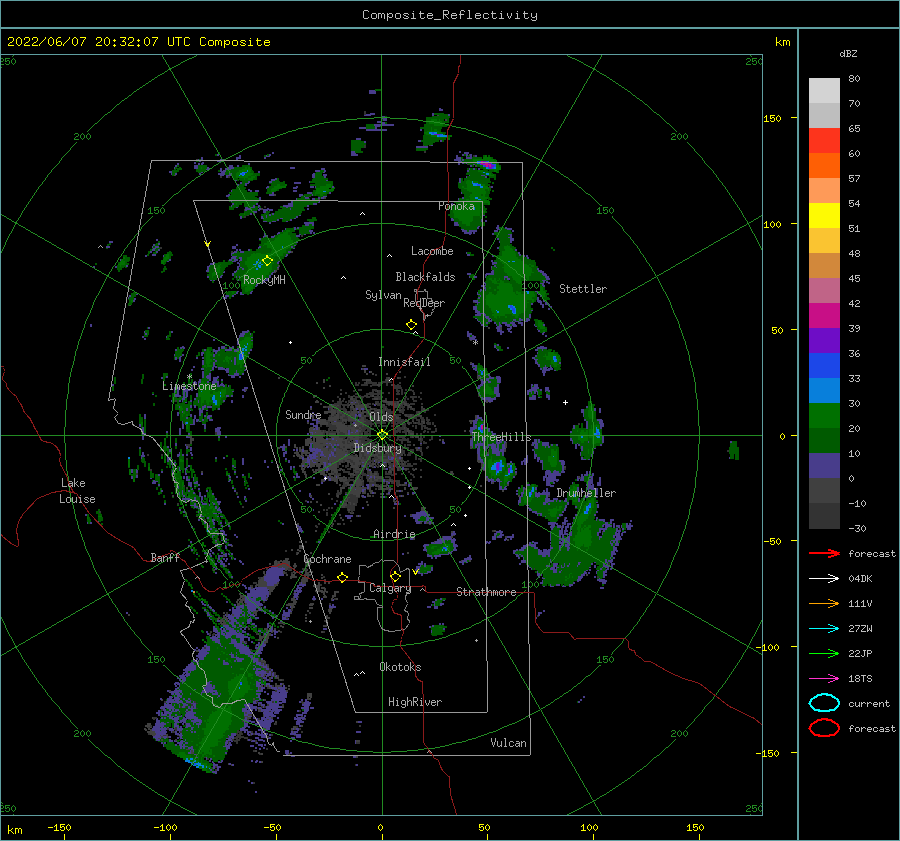Click the cyan current ellipse icon

coord(824,703)
